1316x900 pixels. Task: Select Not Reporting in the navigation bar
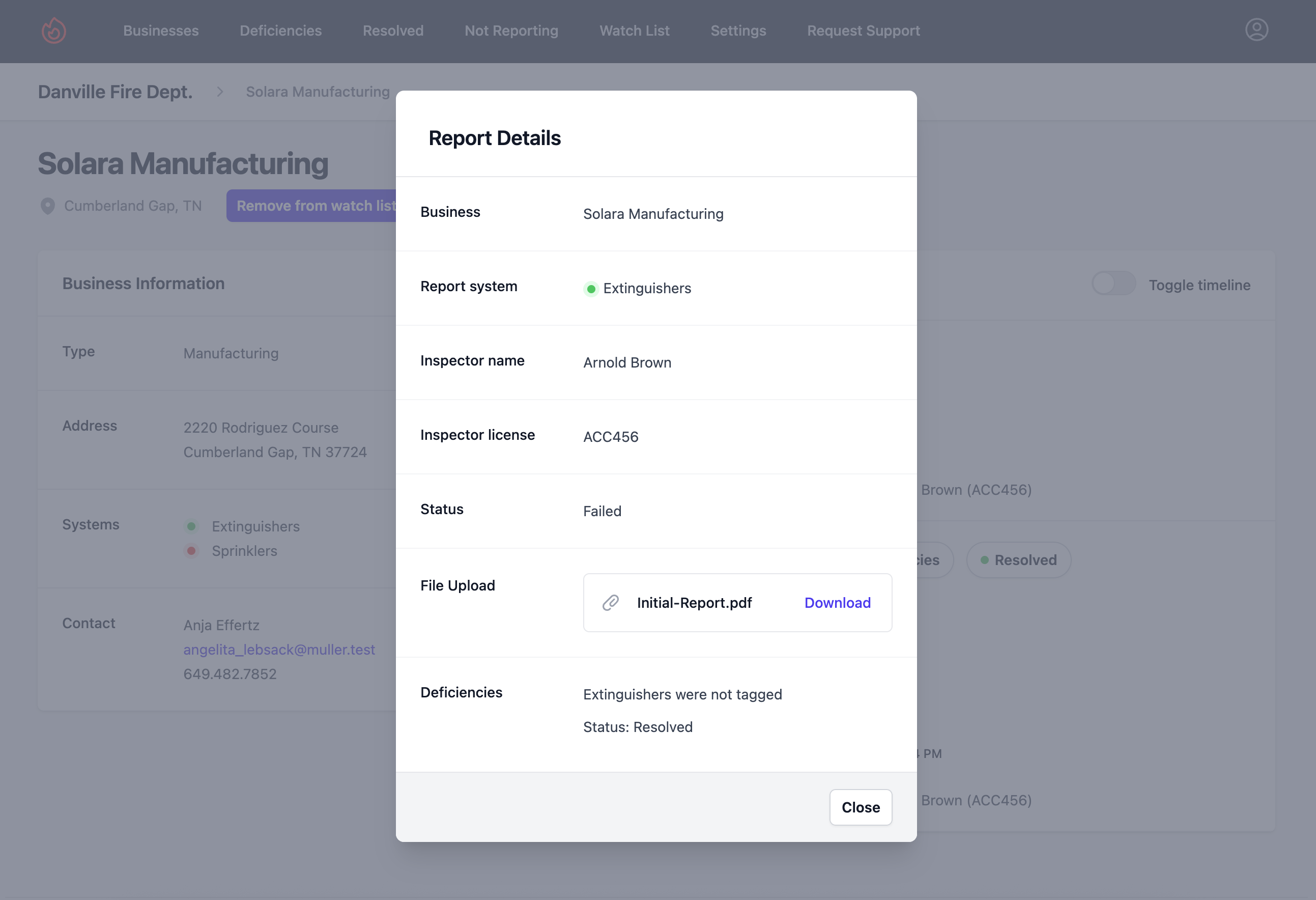pyautogui.click(x=511, y=31)
